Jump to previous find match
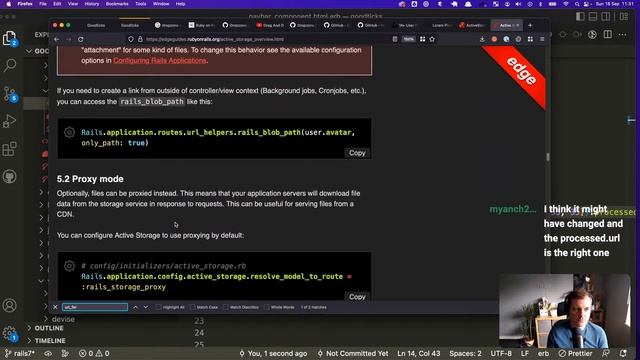Viewport: 640px width, 360px height. pos(136,307)
